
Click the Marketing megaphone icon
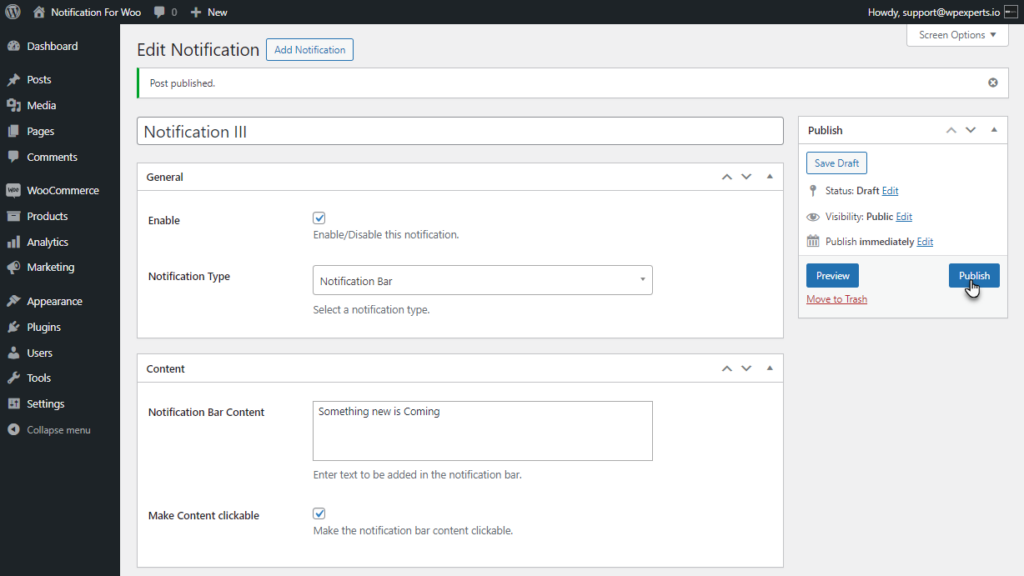[13, 267]
